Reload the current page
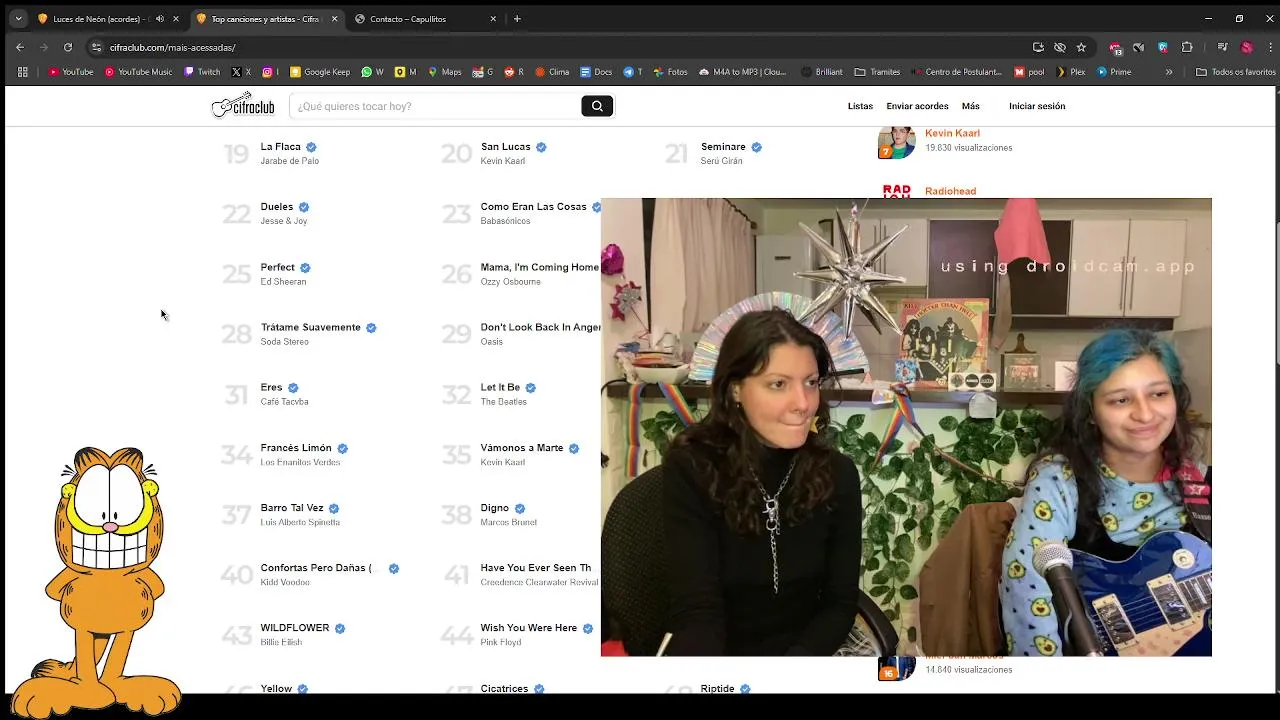The image size is (1280, 720). (68, 47)
